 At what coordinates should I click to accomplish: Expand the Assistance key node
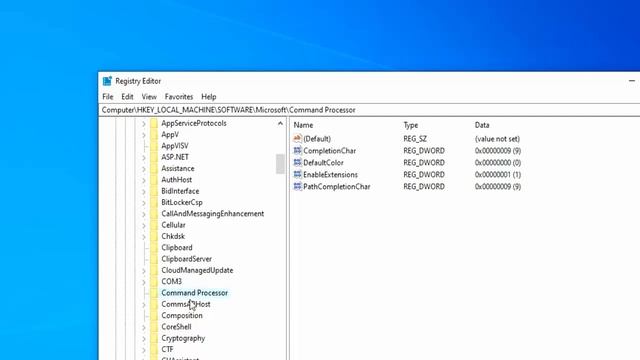pos(144,169)
